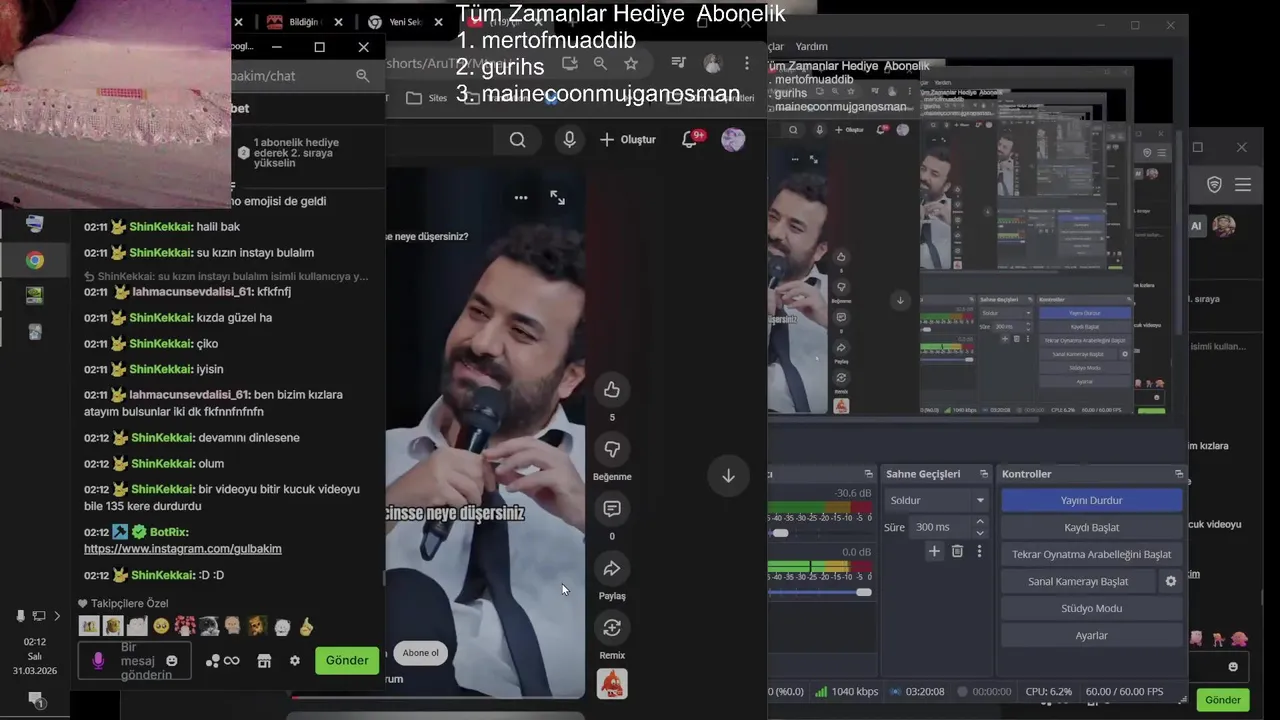Click Tekrar Oynatma Arabelleğini Başlat

[x=1092, y=554]
